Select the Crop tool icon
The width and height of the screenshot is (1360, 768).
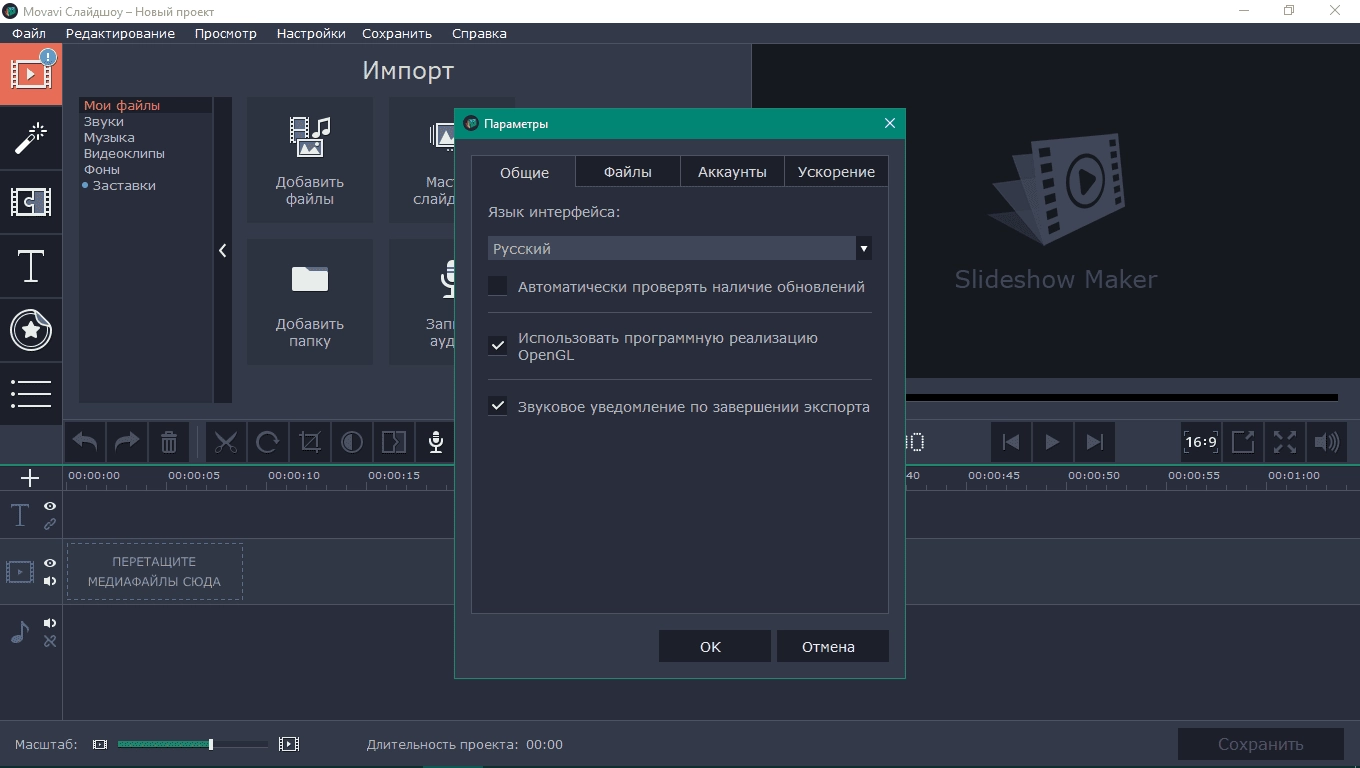(310, 442)
